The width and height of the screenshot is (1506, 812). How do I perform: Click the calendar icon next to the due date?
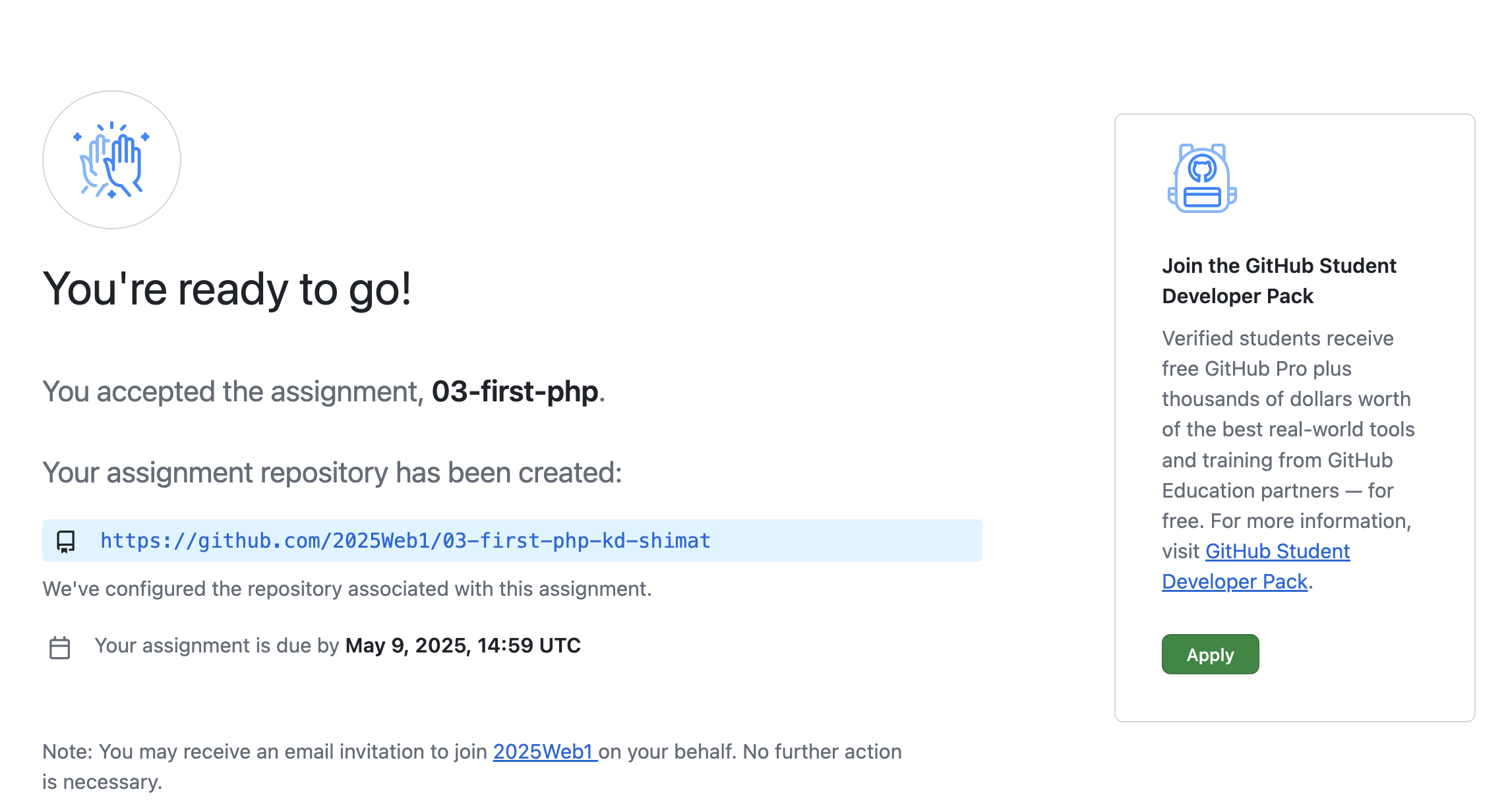pyautogui.click(x=60, y=647)
